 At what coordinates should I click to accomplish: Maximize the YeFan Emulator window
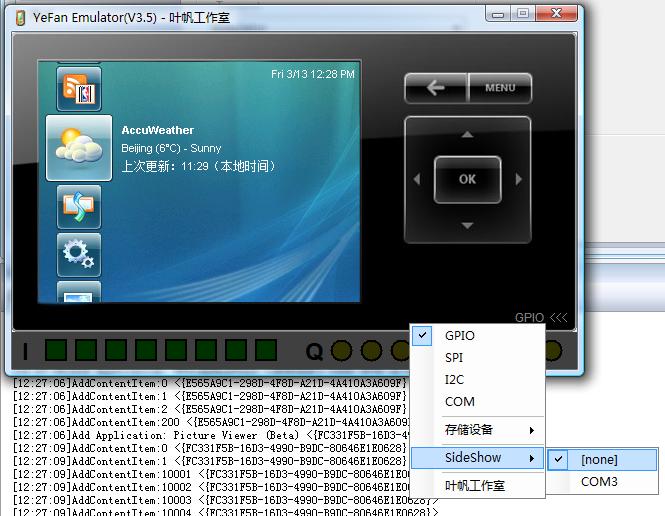coord(523,14)
